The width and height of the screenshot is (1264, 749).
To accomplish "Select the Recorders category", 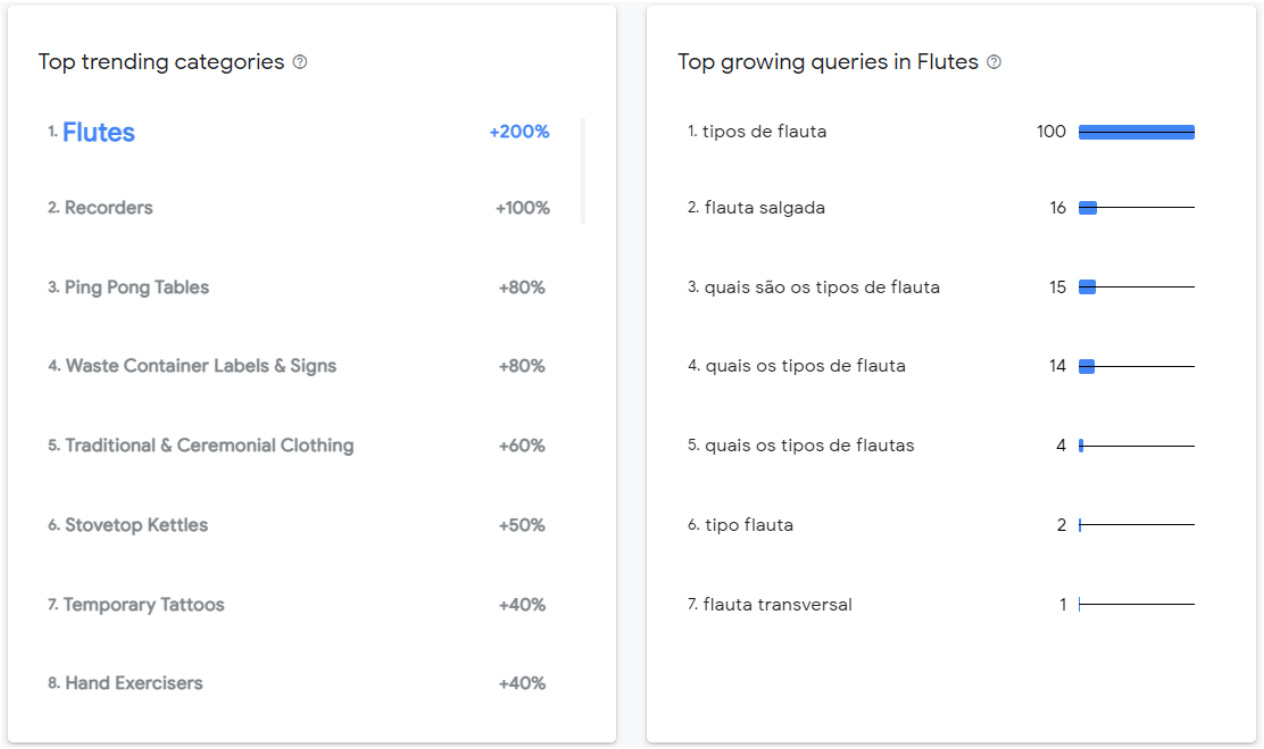I will 108,208.
